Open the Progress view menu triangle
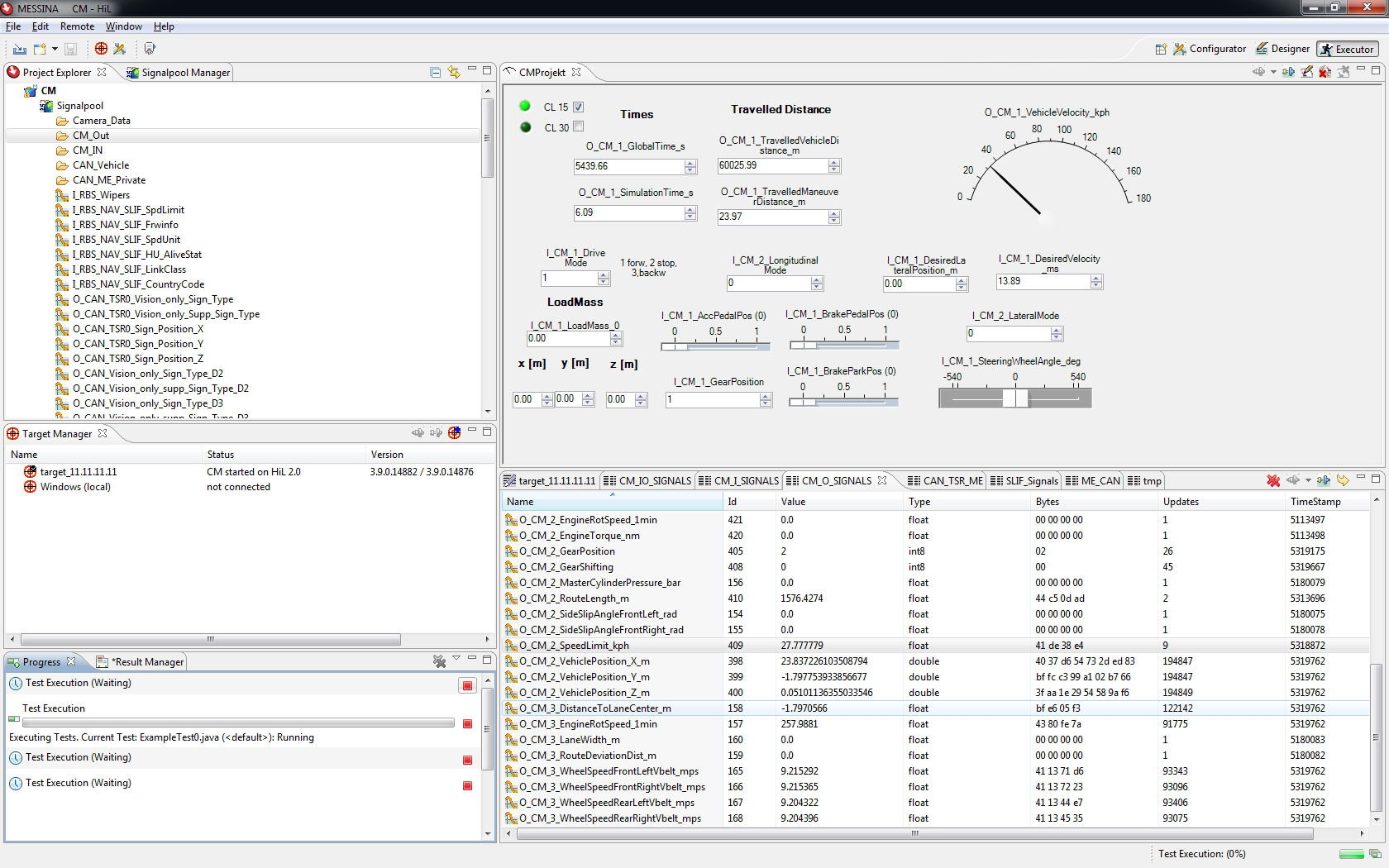Viewport: 1389px width, 868px height. pos(456,660)
